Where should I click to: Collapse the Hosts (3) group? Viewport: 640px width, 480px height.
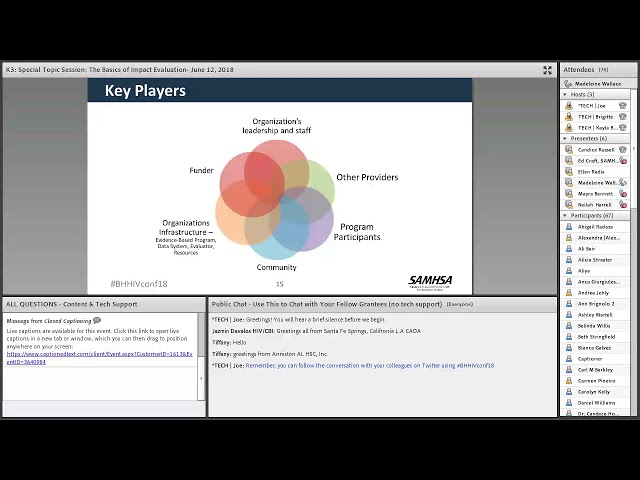pos(565,95)
